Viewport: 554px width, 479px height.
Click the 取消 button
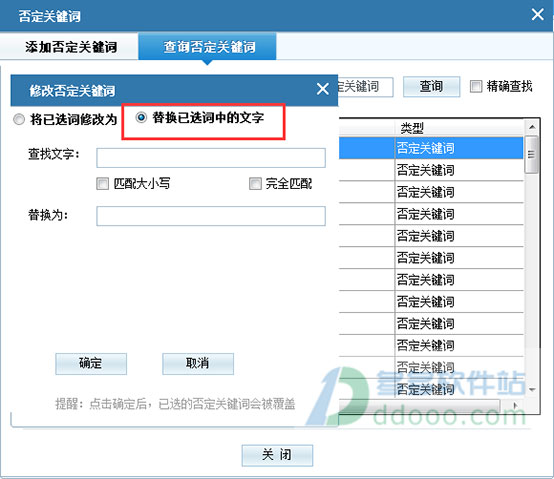point(198,363)
